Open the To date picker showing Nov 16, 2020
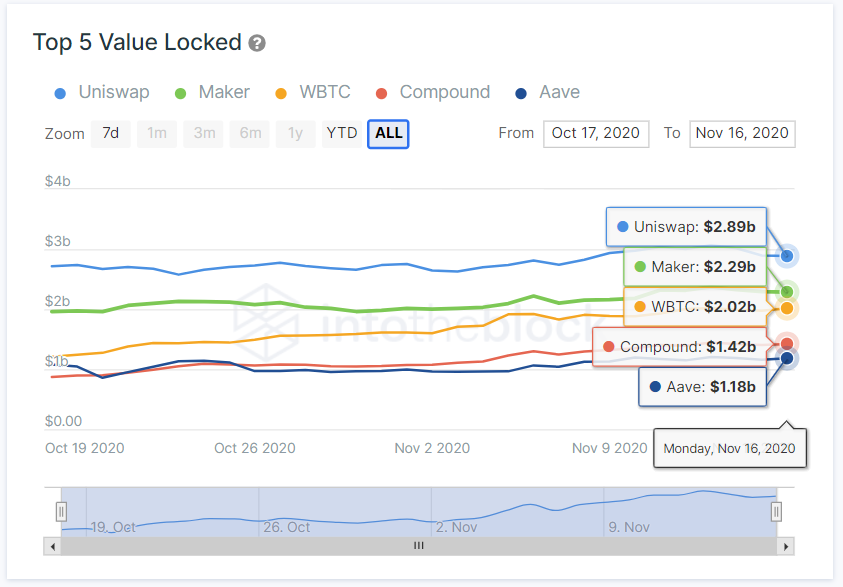The height and width of the screenshot is (587, 843). point(742,133)
